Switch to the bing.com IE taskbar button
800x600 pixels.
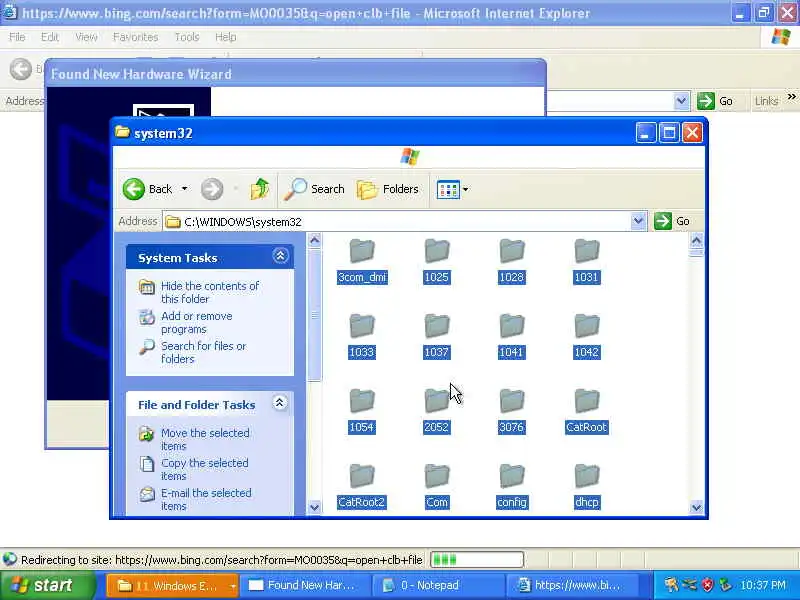coord(570,586)
